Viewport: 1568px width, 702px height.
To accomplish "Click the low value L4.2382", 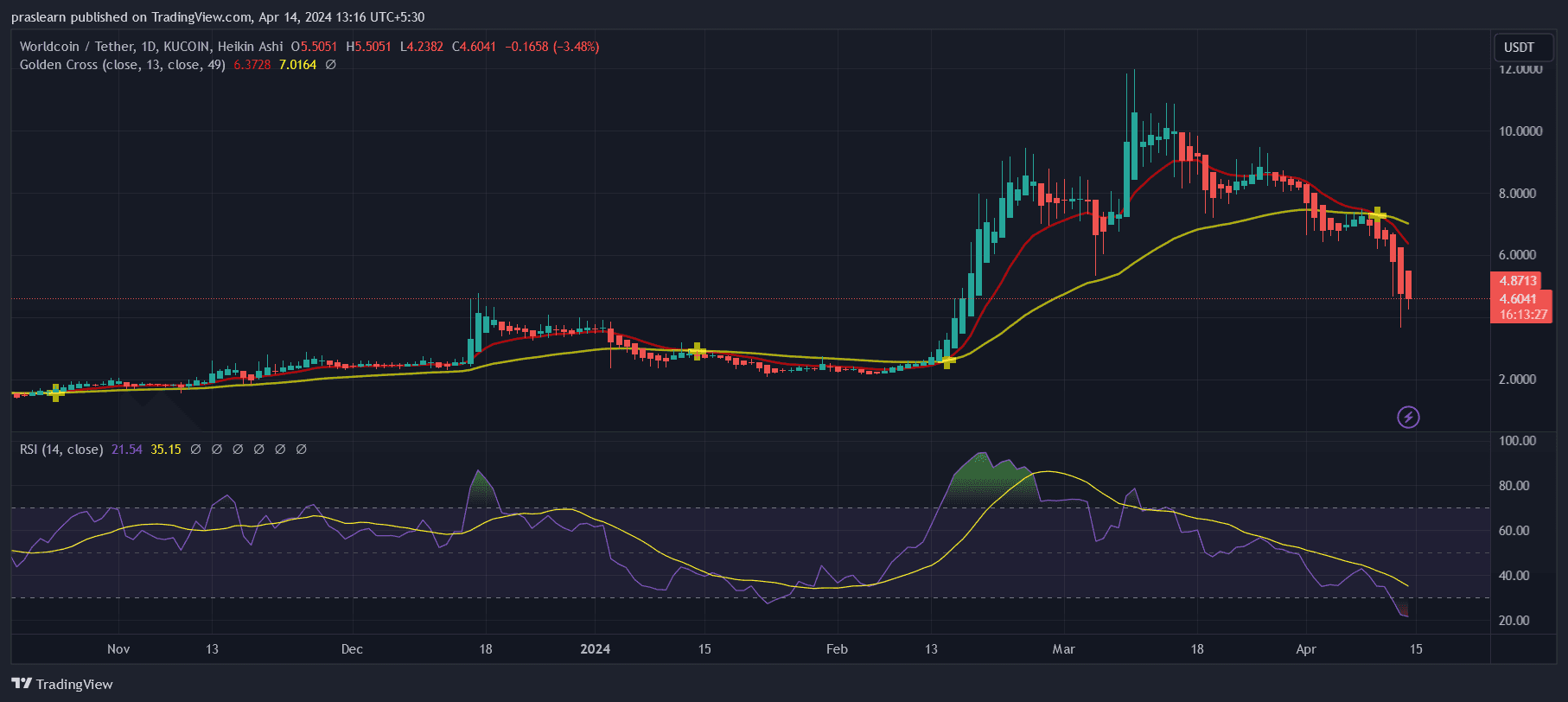I will 422,47.
